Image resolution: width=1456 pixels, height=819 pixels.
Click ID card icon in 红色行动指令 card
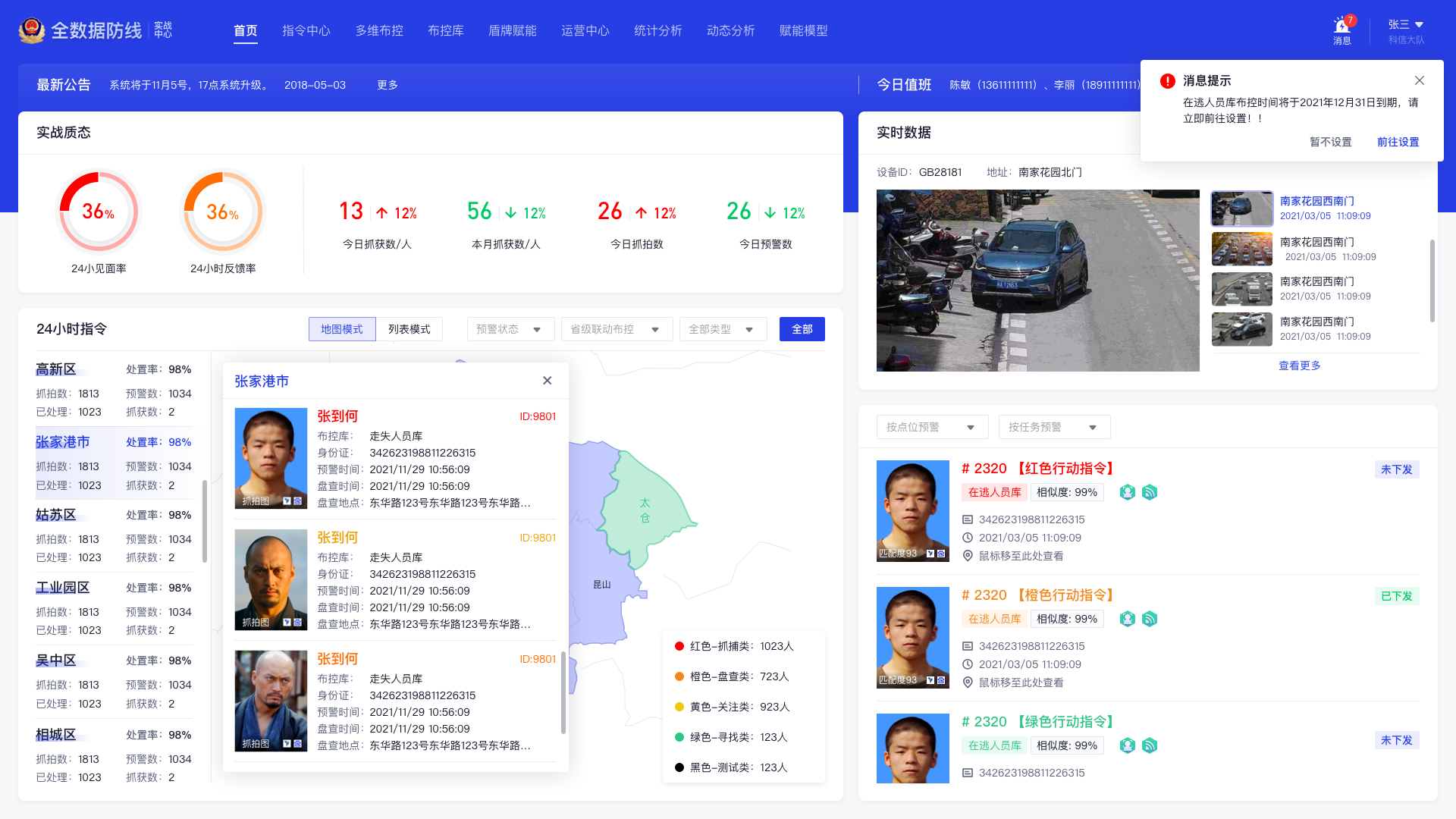[968, 519]
